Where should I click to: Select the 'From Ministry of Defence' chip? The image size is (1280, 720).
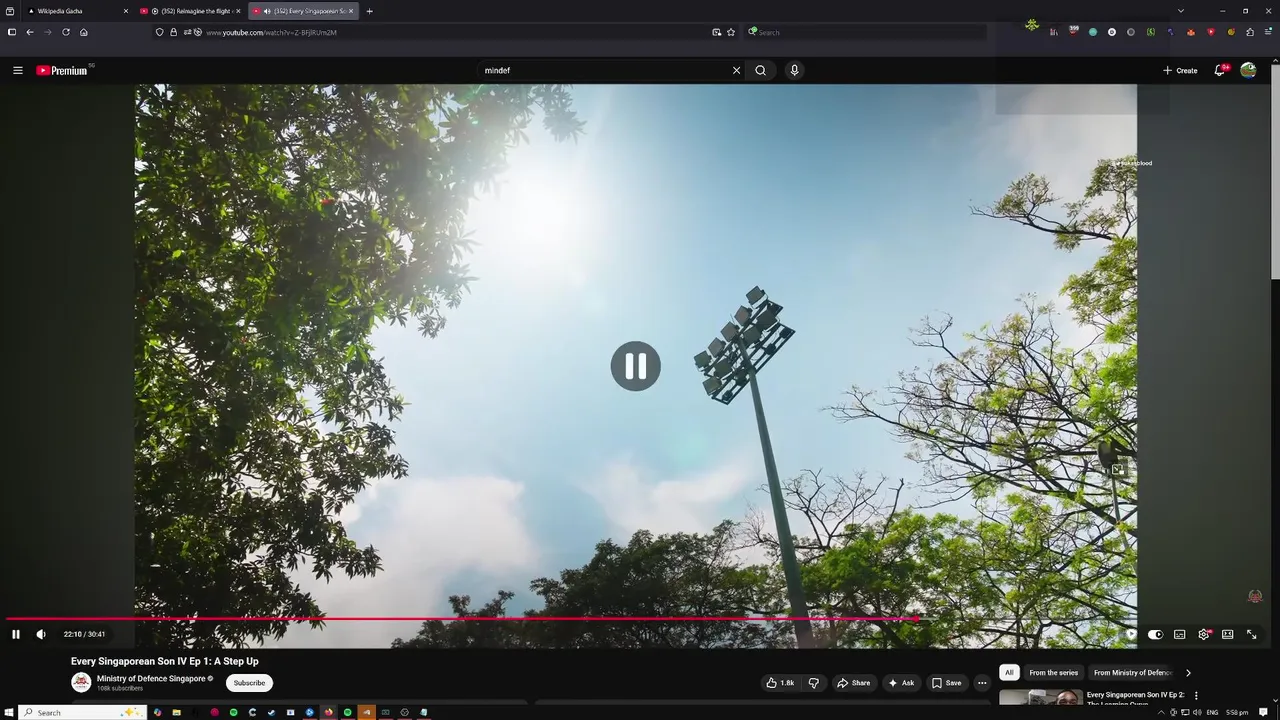tap(1132, 673)
